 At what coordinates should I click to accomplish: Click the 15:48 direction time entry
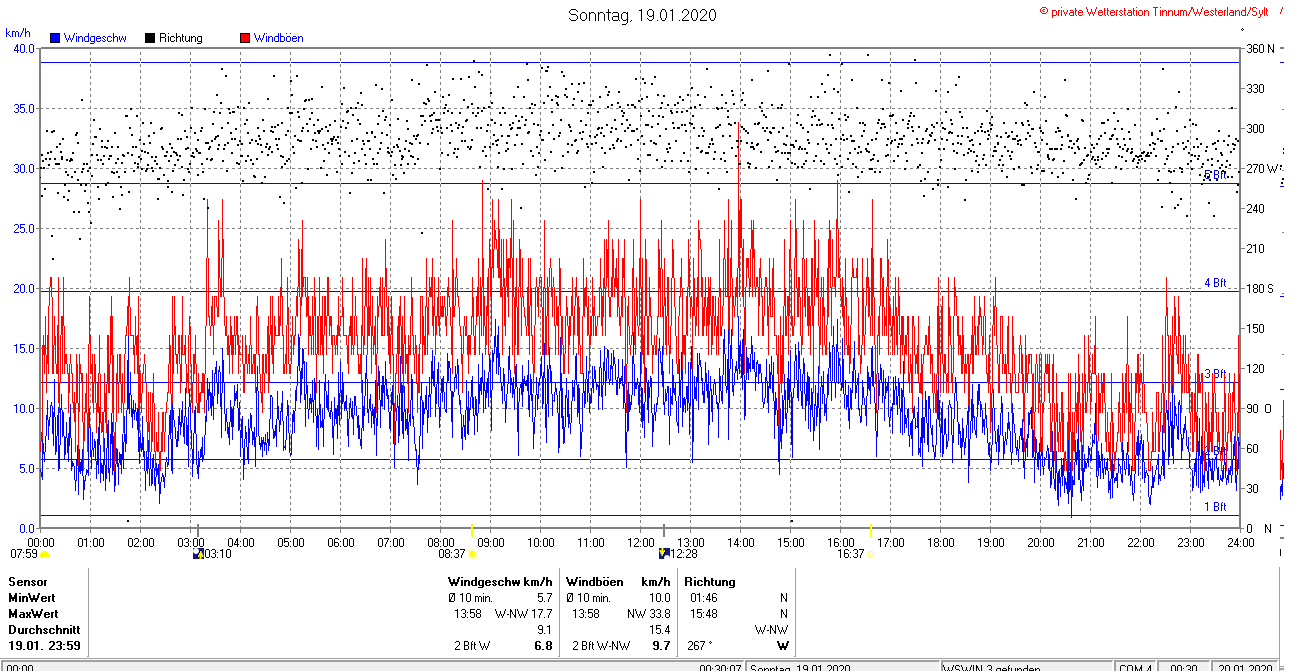[703, 613]
